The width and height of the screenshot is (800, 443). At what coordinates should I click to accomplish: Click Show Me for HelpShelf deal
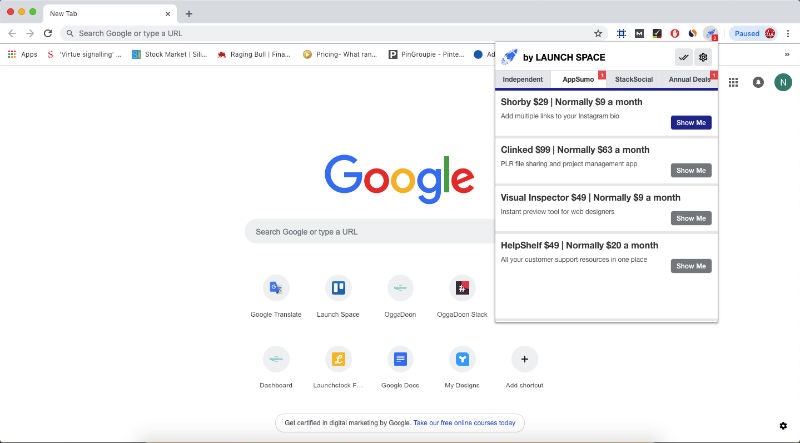coord(691,266)
